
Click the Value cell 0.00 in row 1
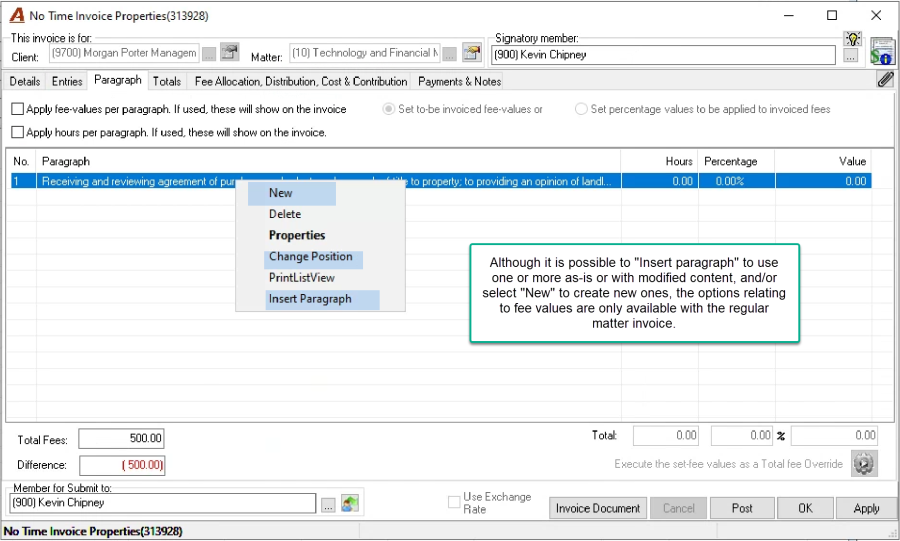823,181
